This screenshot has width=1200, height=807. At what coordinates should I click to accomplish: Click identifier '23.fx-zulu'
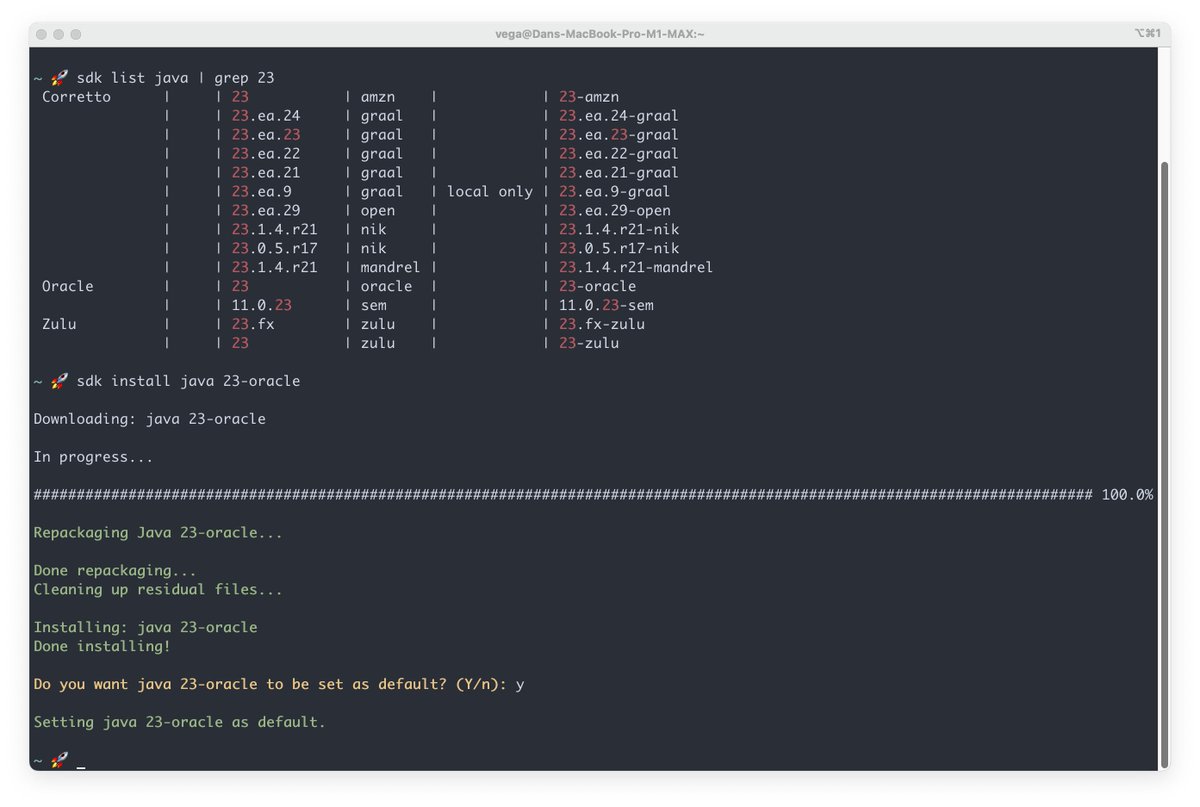602,324
